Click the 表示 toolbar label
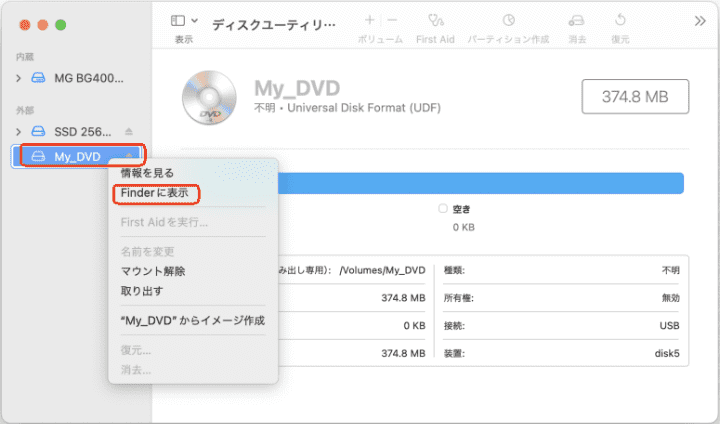 pos(184,40)
